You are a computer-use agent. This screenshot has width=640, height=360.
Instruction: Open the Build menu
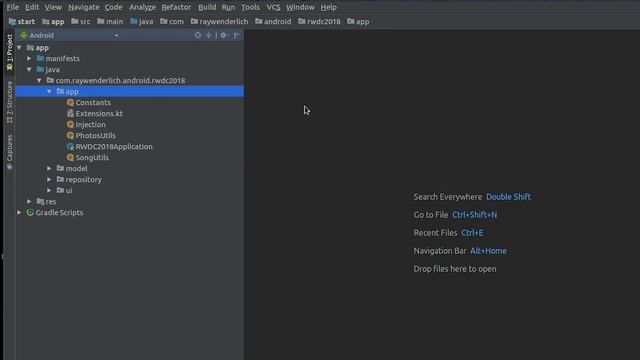pos(207,7)
